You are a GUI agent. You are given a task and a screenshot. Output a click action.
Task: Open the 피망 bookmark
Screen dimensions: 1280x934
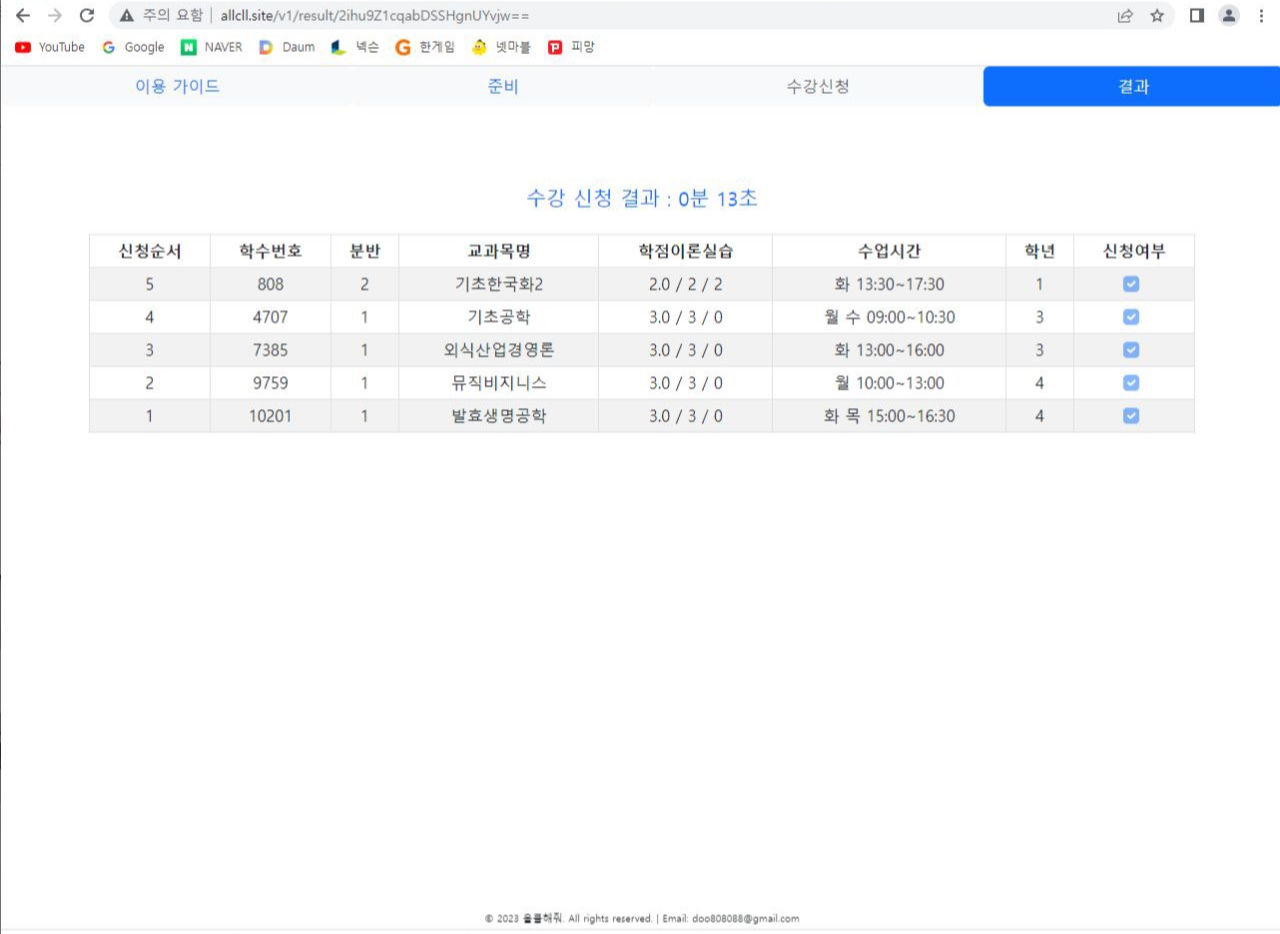571,47
